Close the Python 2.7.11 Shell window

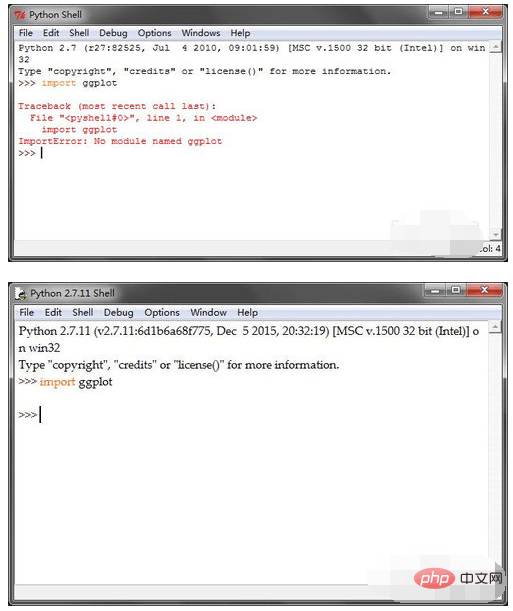484,290
